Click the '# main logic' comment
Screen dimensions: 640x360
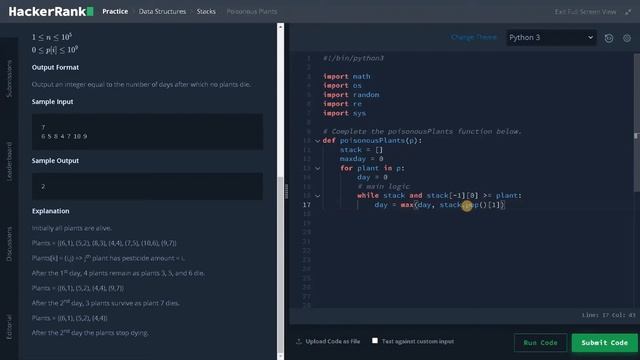click(383, 187)
